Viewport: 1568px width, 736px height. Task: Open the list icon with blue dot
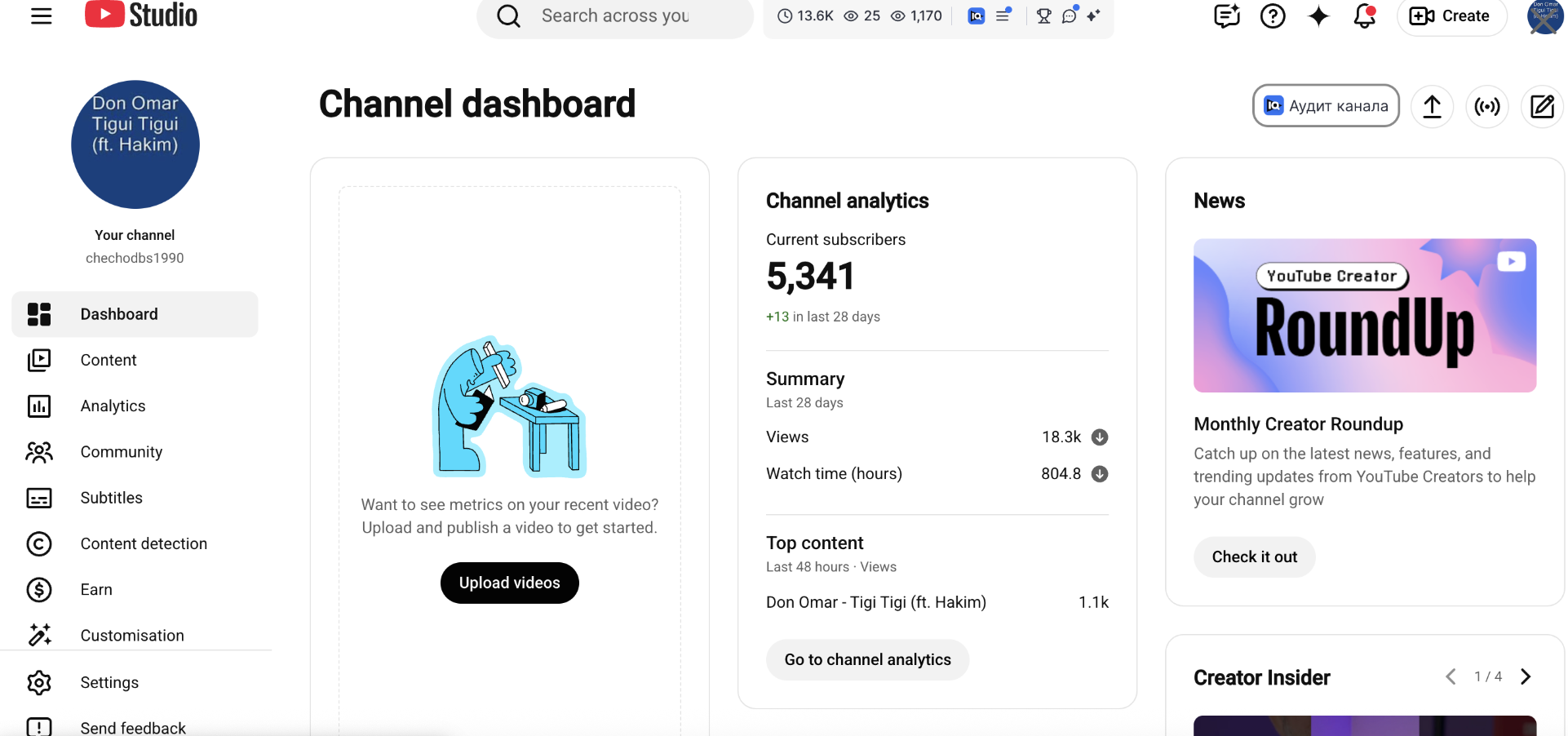tap(1003, 15)
